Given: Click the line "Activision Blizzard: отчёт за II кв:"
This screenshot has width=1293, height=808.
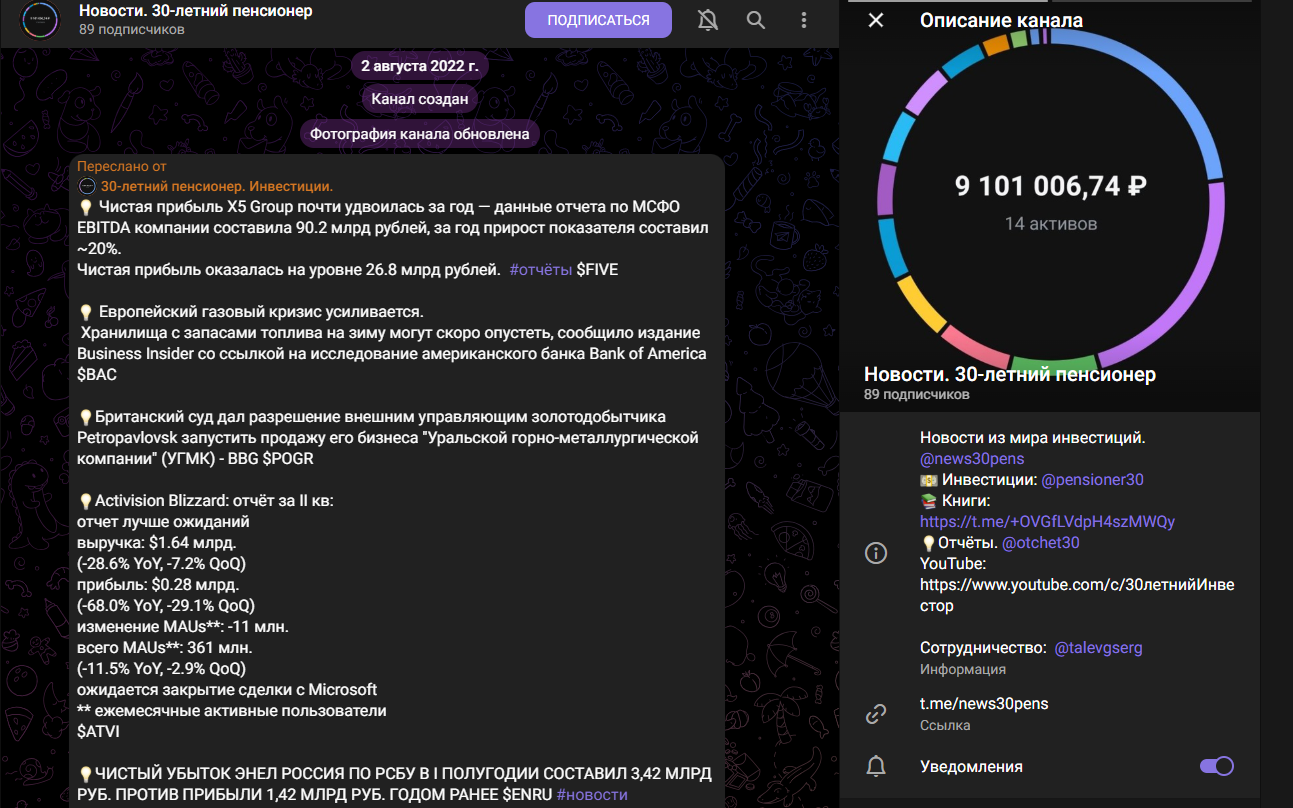Looking at the screenshot, I should 206,501.
